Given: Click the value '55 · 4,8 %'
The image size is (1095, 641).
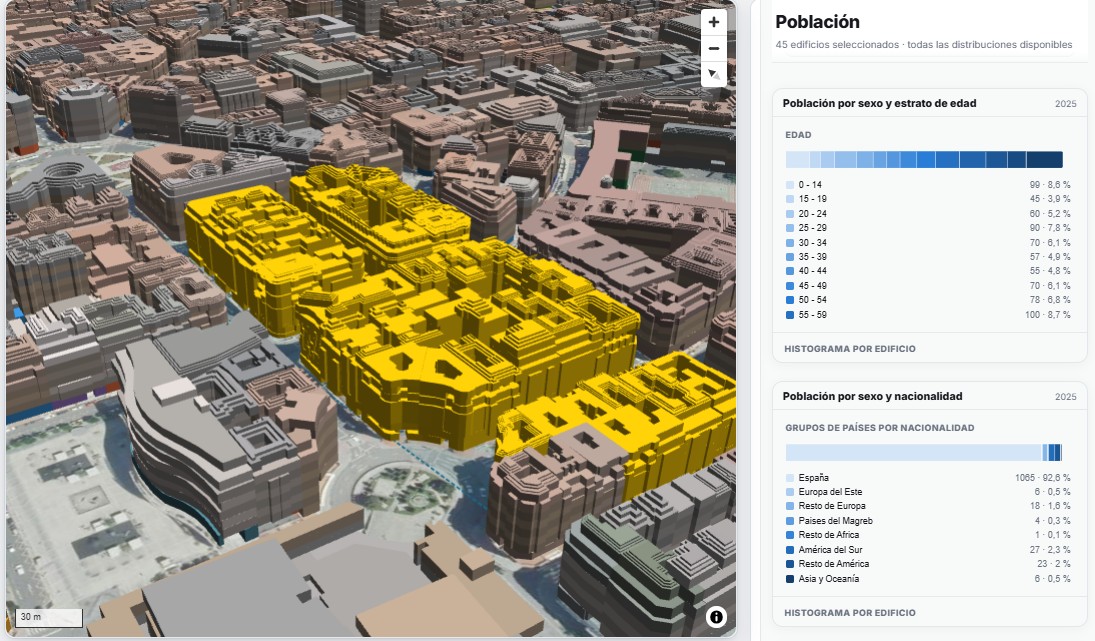Looking at the screenshot, I should [1050, 271].
